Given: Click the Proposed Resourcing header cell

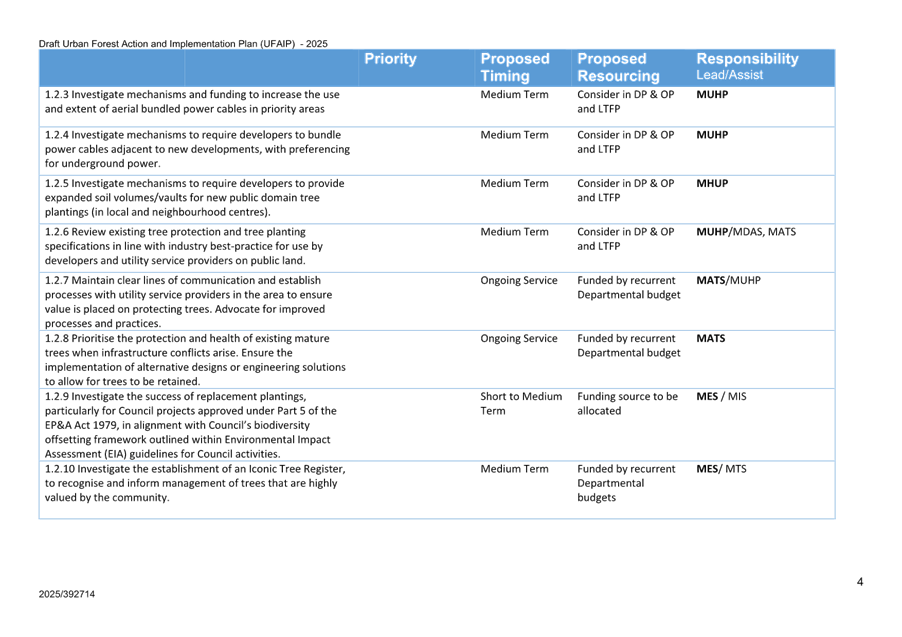Looking at the screenshot, I should point(618,67).
